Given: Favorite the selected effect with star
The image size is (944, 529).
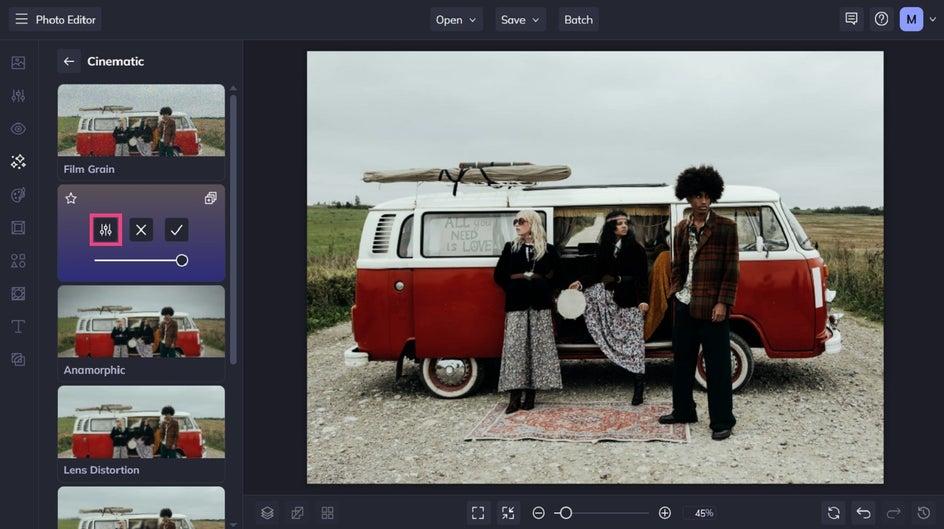Looking at the screenshot, I should [x=71, y=198].
